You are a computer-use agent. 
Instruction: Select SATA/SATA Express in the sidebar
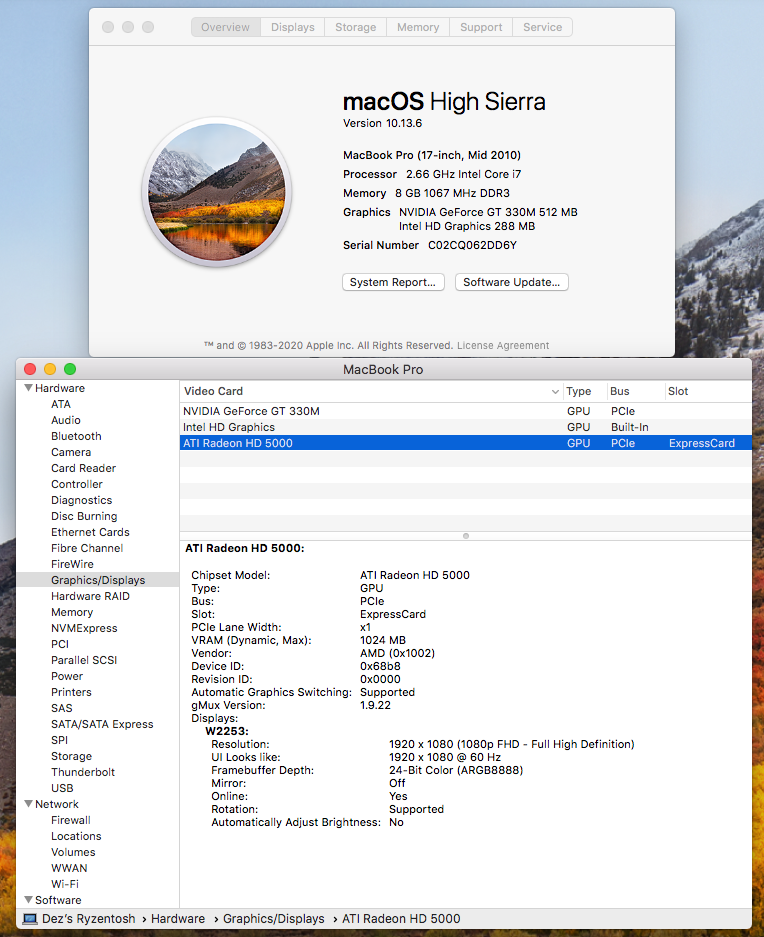(x=102, y=724)
